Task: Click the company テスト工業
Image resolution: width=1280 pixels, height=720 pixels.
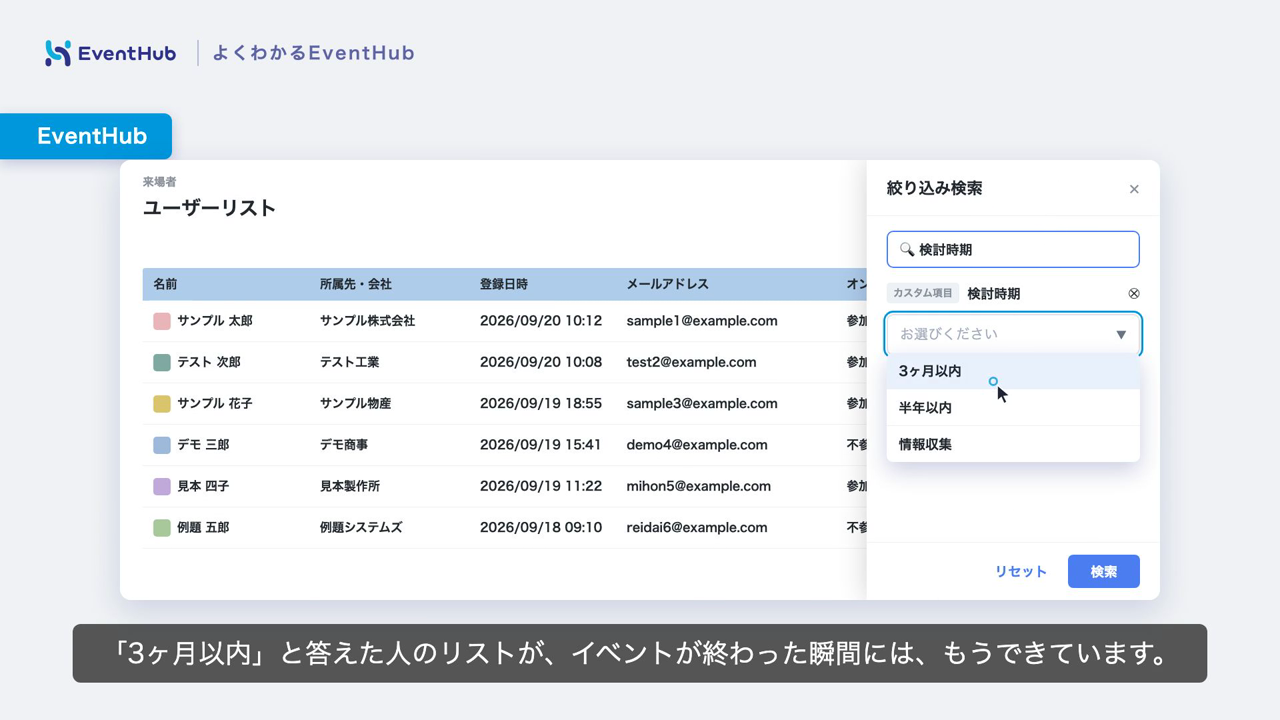Action: 350,362
